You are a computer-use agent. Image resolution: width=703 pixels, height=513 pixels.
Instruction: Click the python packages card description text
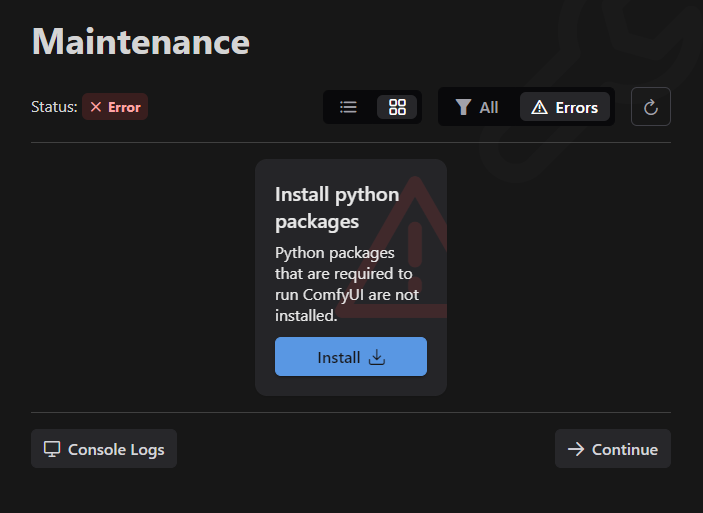click(x=346, y=284)
